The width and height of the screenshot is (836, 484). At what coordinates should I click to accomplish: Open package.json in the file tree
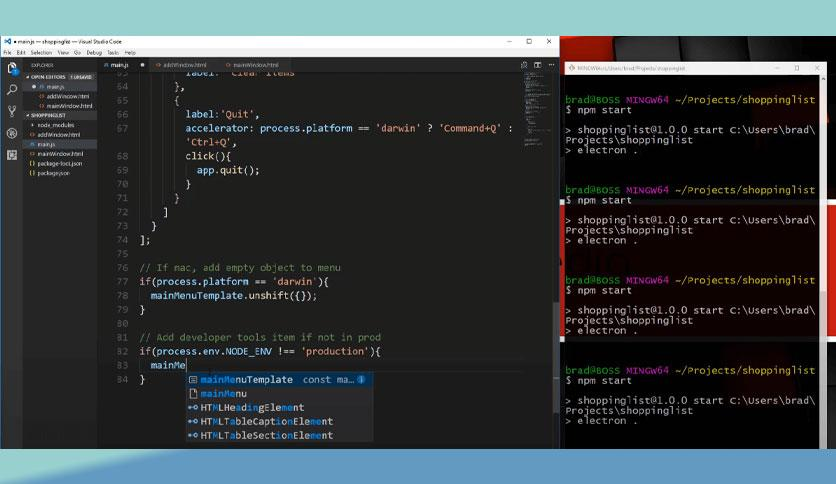(x=54, y=173)
